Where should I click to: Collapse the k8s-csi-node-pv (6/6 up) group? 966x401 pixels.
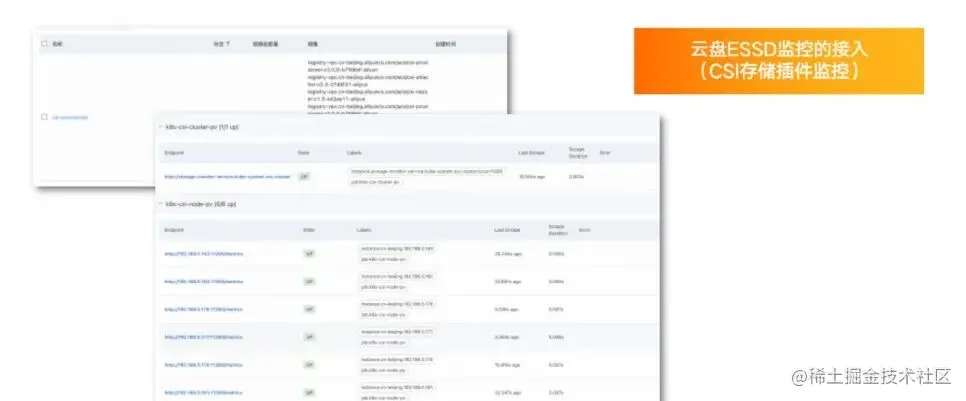161,204
